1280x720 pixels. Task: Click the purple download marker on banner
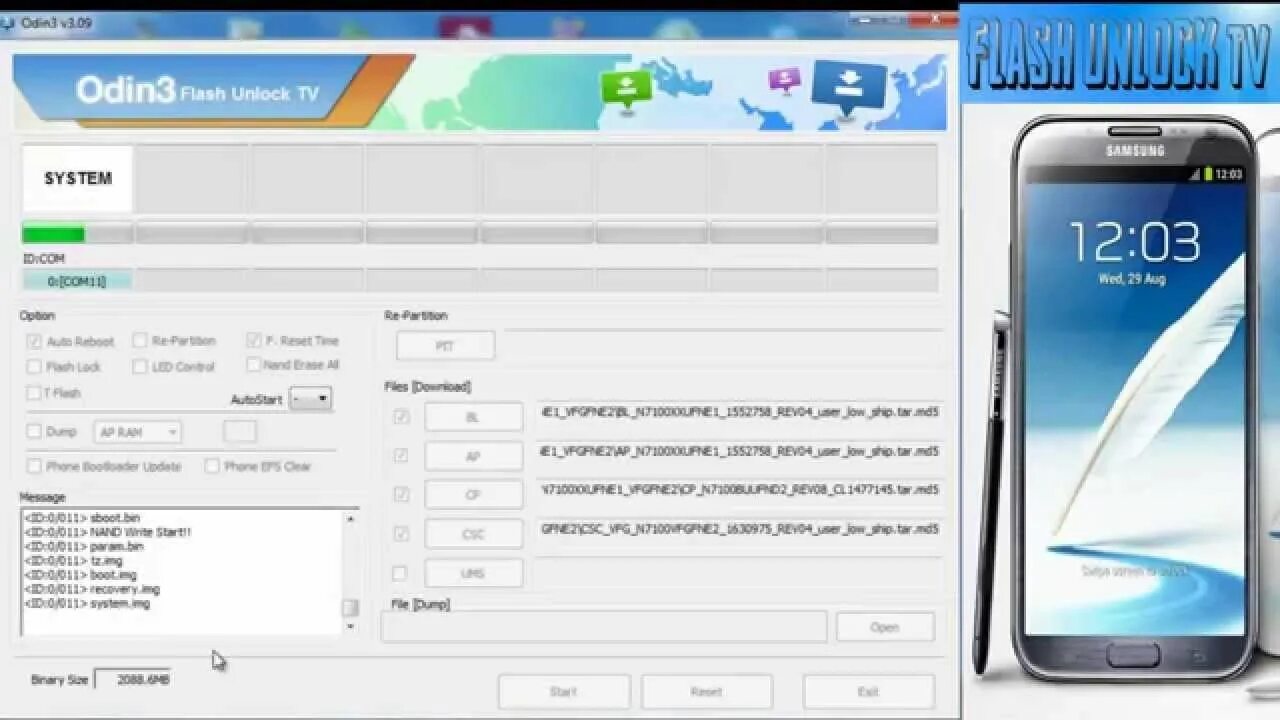[784, 79]
